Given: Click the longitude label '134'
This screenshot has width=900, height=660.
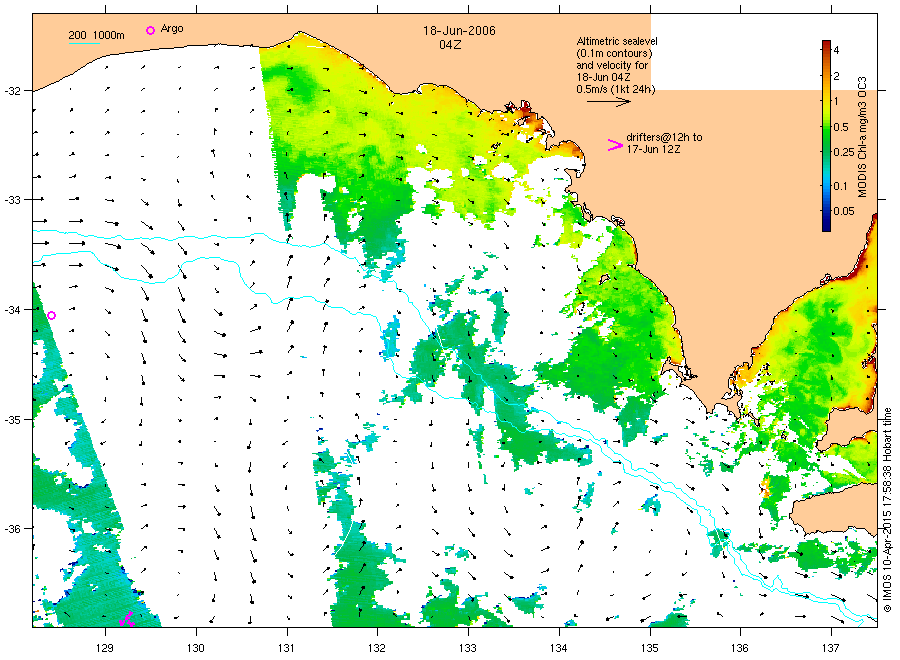Looking at the screenshot, I should pos(558,648).
